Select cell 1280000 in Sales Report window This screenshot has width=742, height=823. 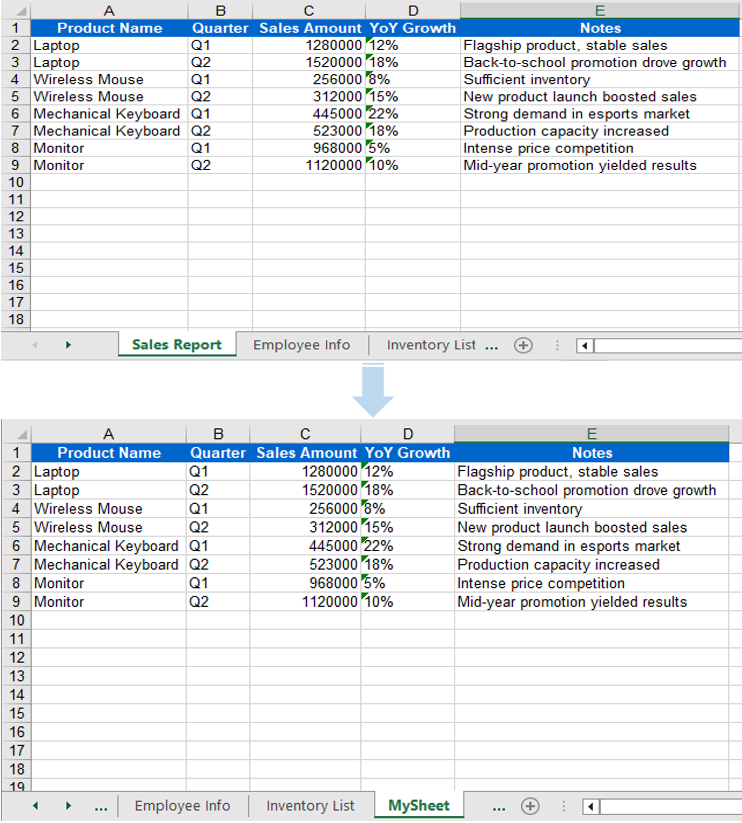coord(309,46)
